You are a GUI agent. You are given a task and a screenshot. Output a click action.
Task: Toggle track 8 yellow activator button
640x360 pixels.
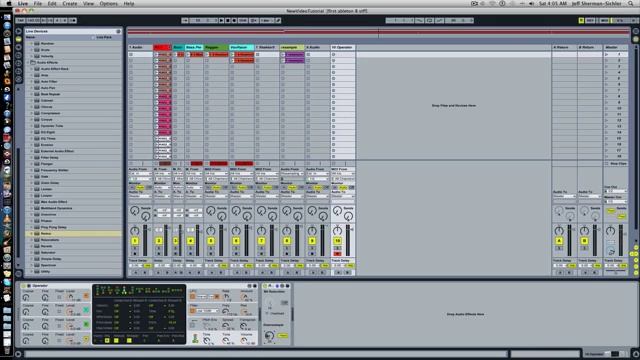(287, 241)
